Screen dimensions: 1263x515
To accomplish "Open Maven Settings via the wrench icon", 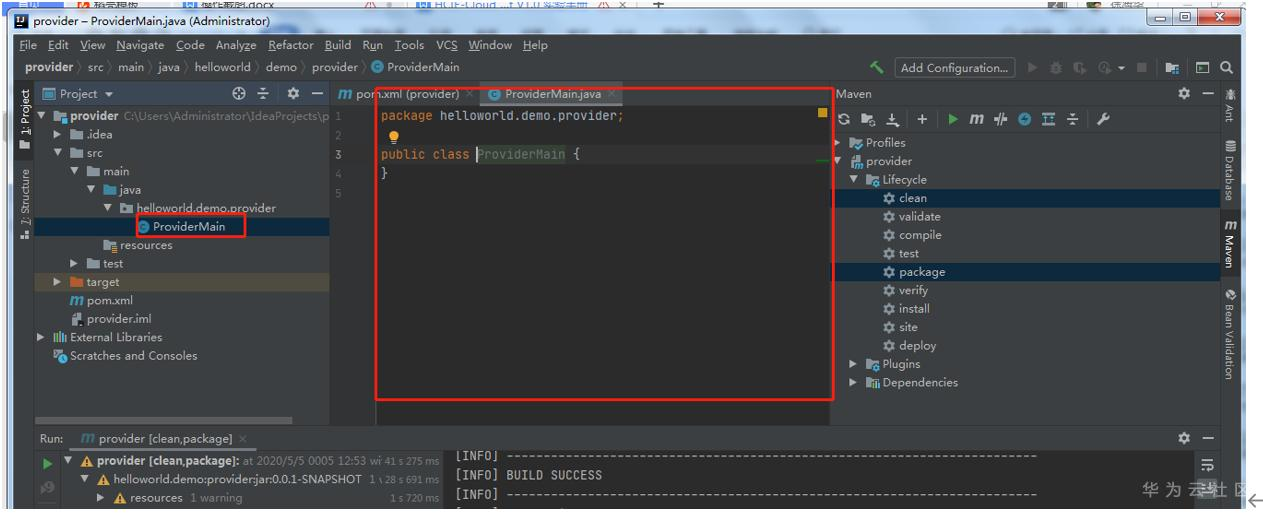I will (1103, 119).
